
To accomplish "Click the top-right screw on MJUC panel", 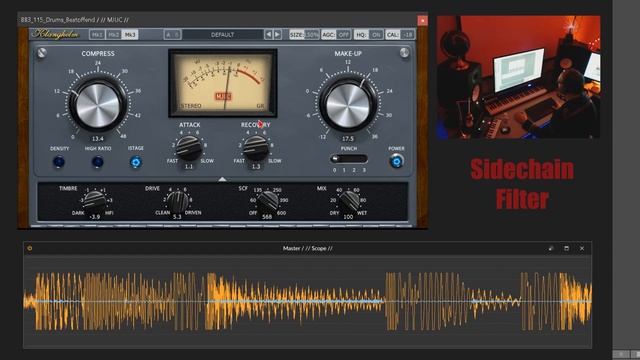I will coord(404,53).
